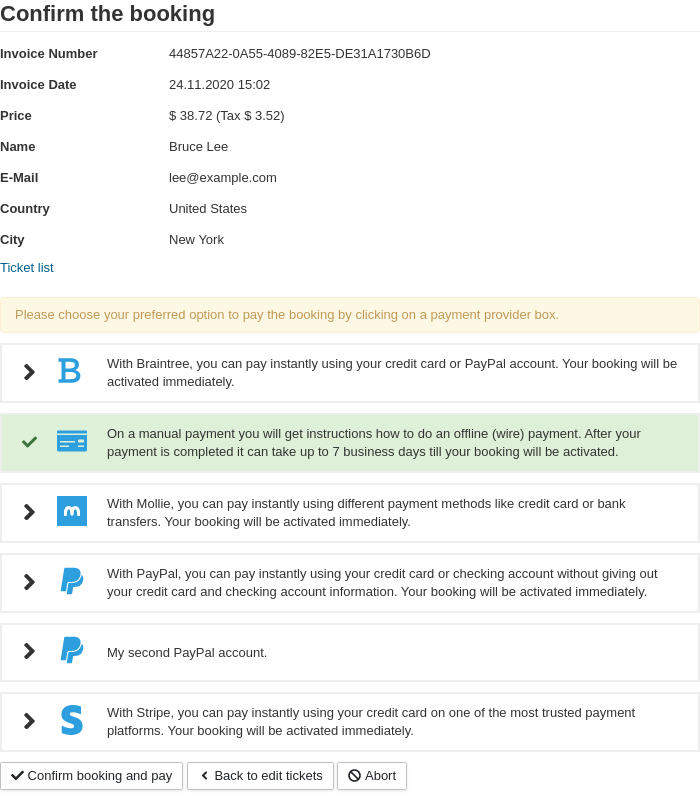This screenshot has height=810, width=700.
Task: Click the Stripe logo icon
Action: tap(72, 721)
